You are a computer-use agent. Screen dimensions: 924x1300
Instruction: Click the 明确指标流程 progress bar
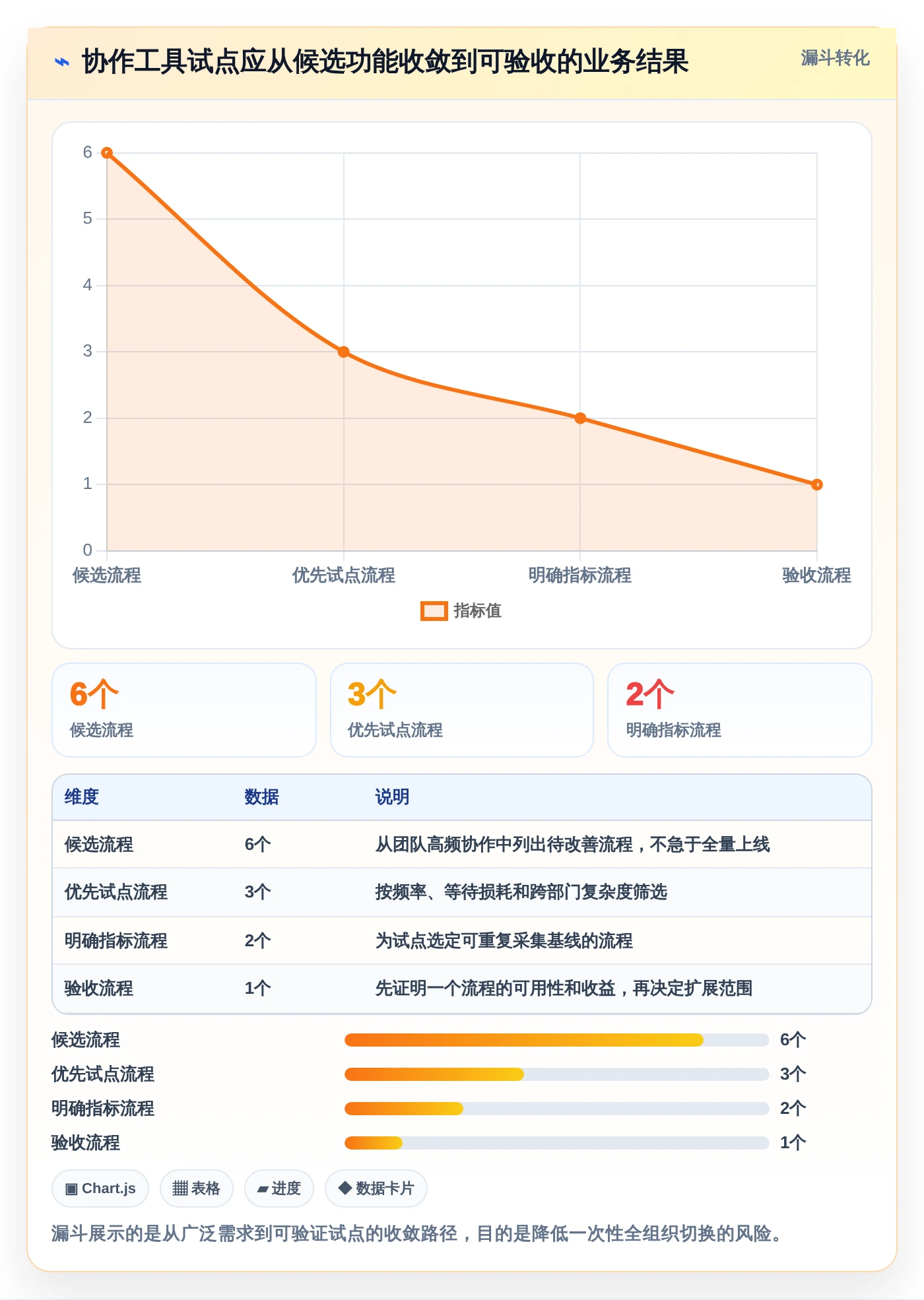pyautogui.click(x=556, y=1109)
